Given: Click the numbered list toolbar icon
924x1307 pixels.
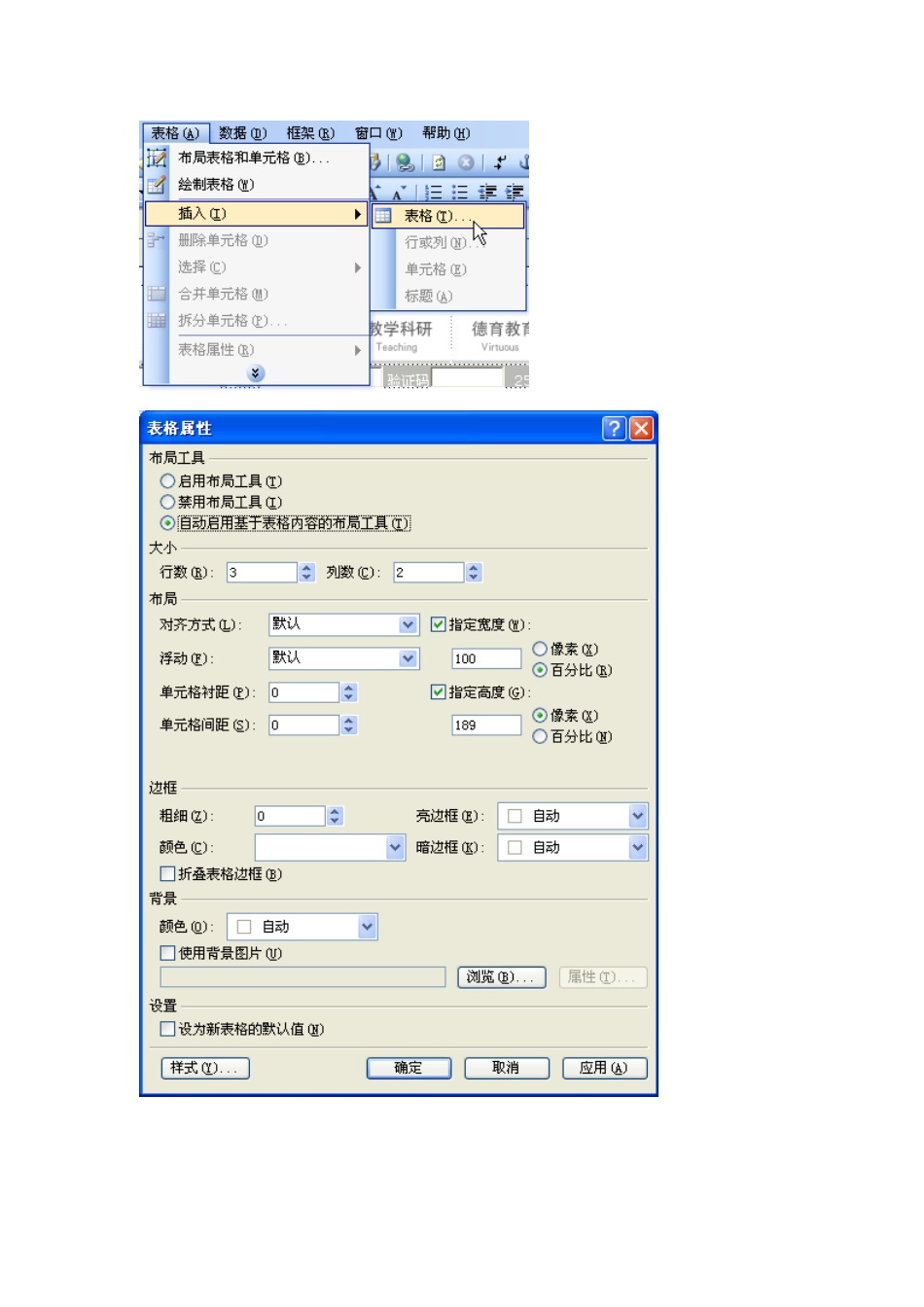Looking at the screenshot, I should click(435, 192).
